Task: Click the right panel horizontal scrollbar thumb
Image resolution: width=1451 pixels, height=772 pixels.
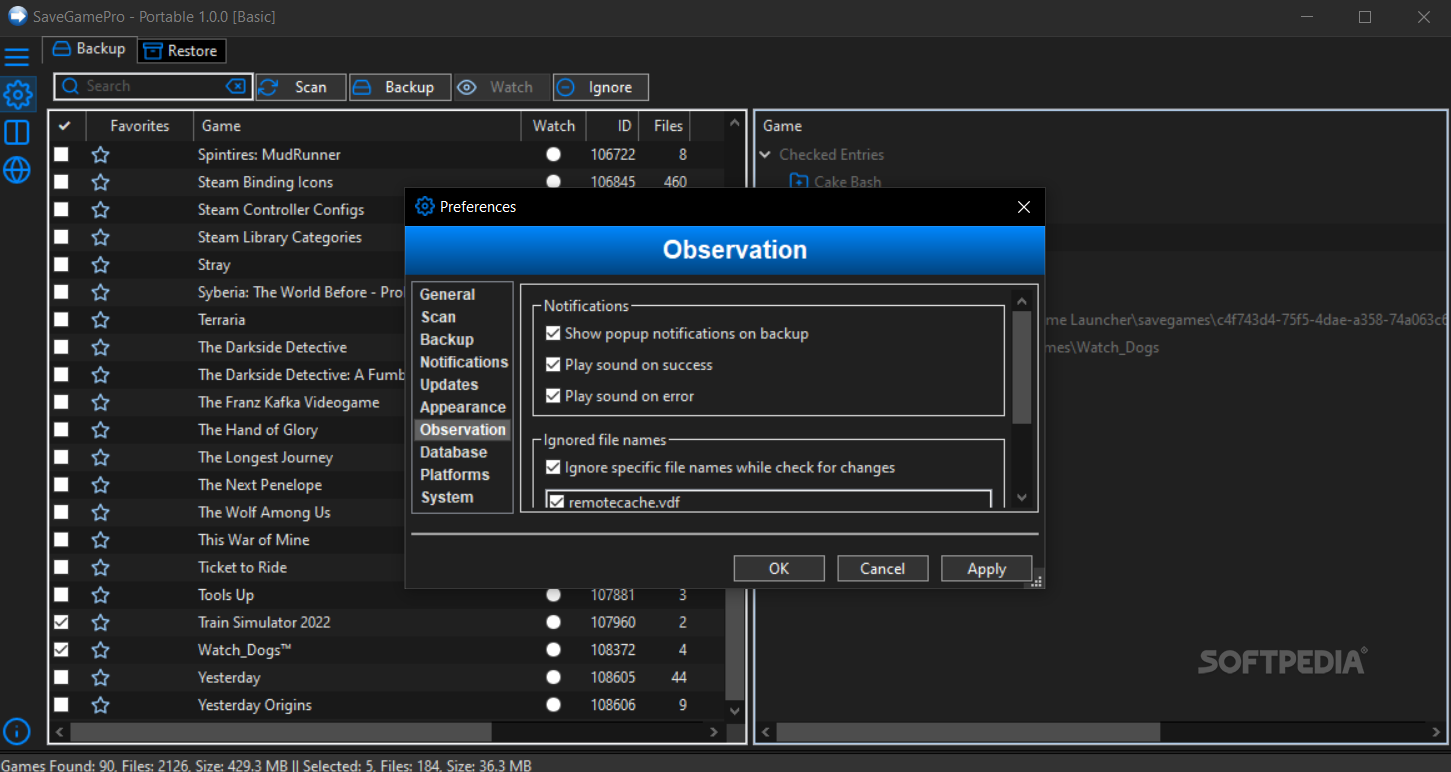Action: [x=968, y=732]
